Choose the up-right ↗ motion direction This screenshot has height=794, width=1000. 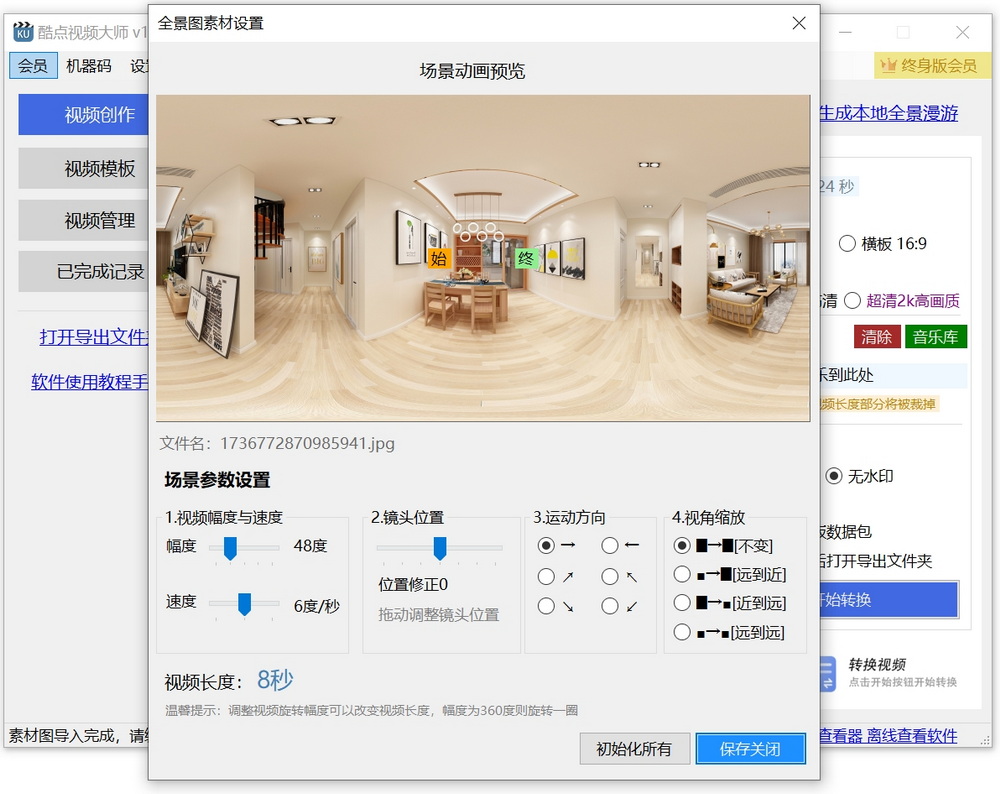tap(546, 577)
